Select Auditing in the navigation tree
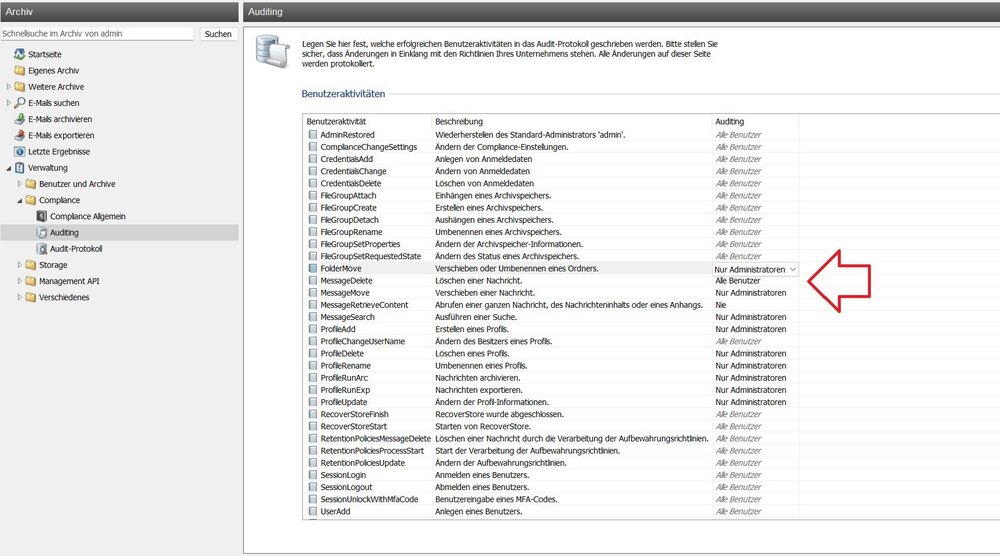1000x556 pixels. pos(64,232)
